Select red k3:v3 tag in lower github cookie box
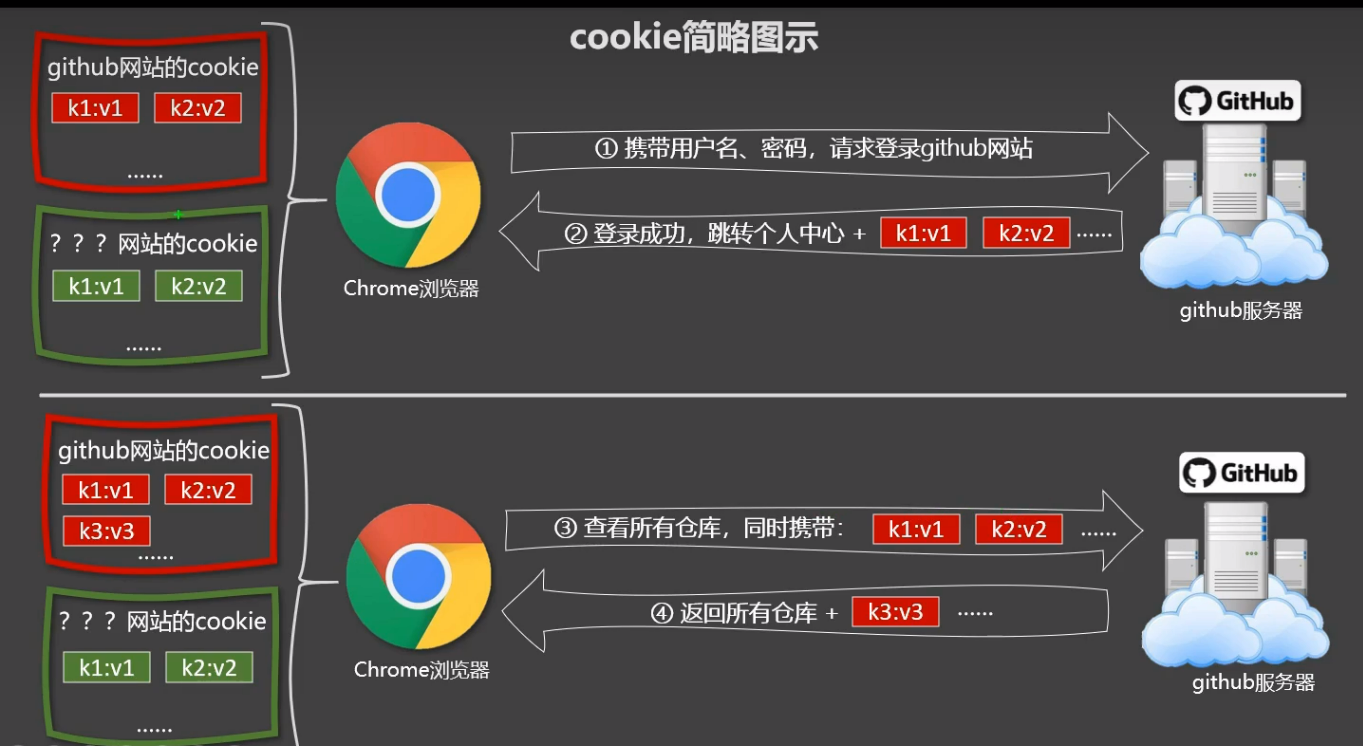The image size is (1363, 746). 107,530
